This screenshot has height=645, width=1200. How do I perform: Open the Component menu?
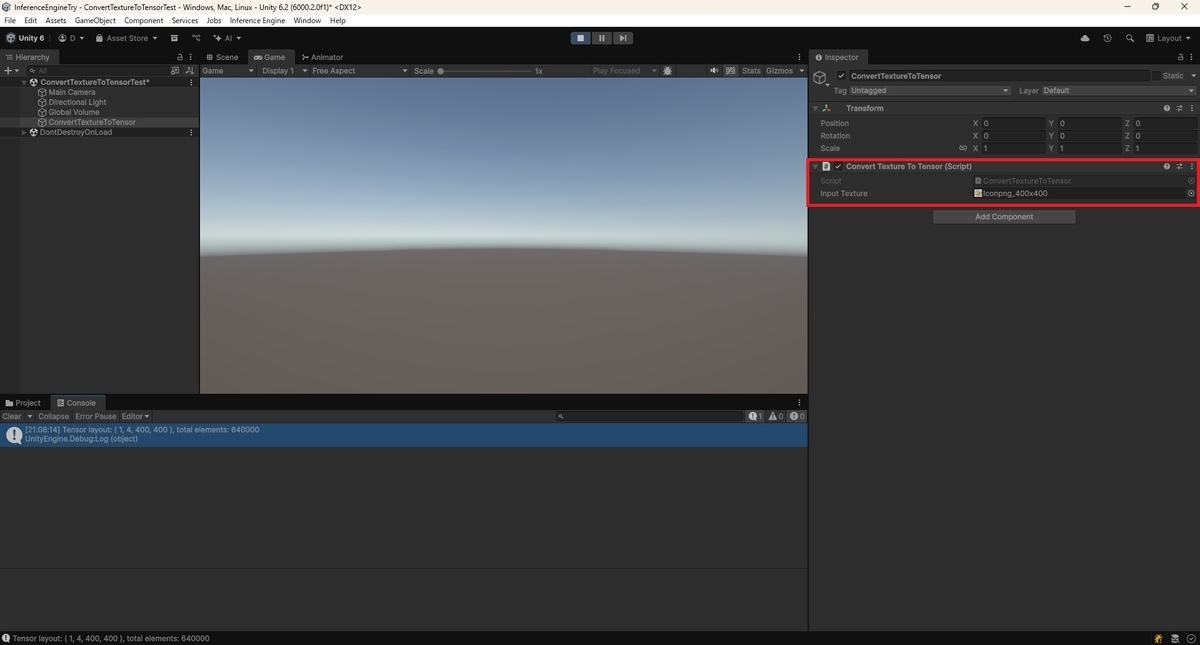143,20
